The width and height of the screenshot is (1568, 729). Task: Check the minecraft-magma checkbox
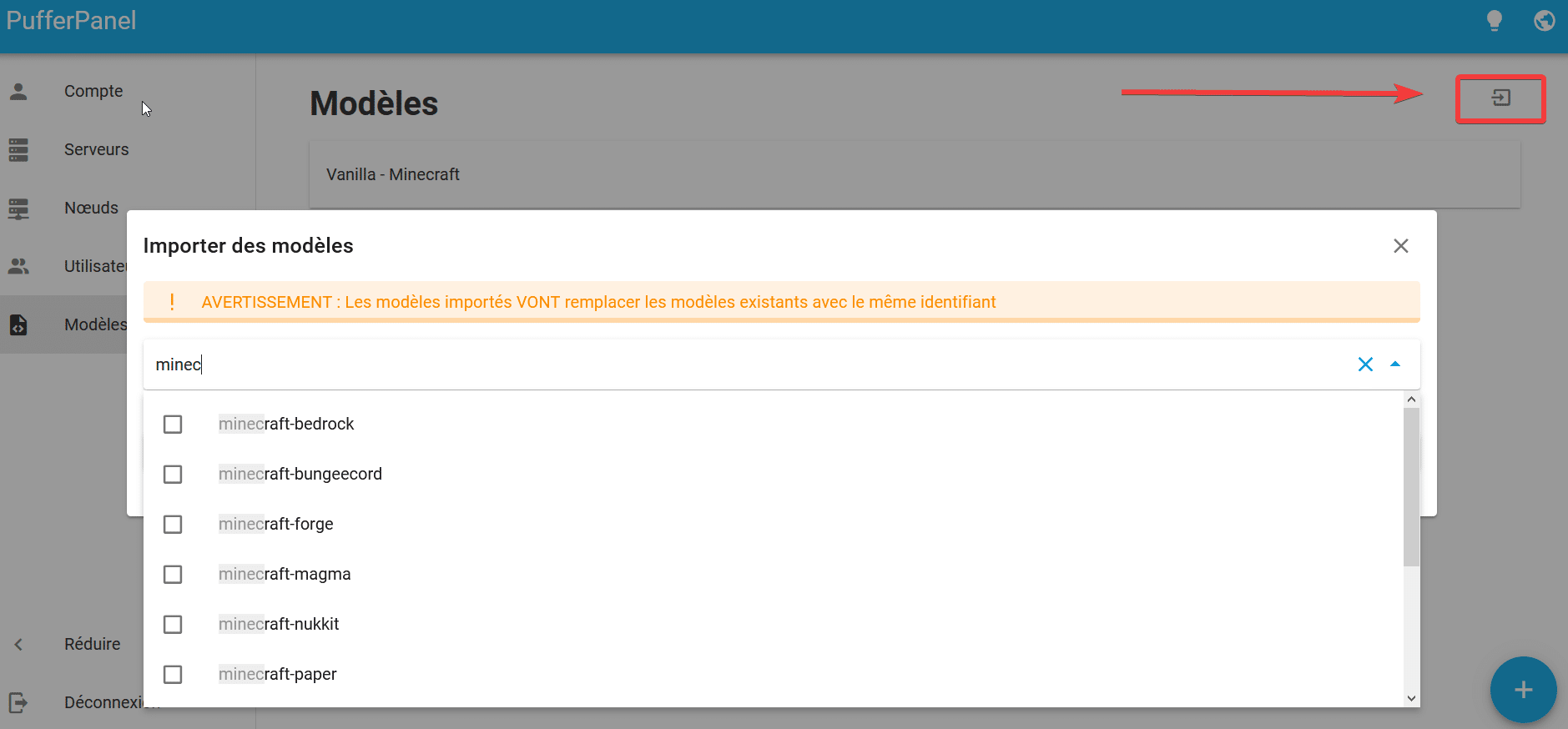tap(173, 575)
